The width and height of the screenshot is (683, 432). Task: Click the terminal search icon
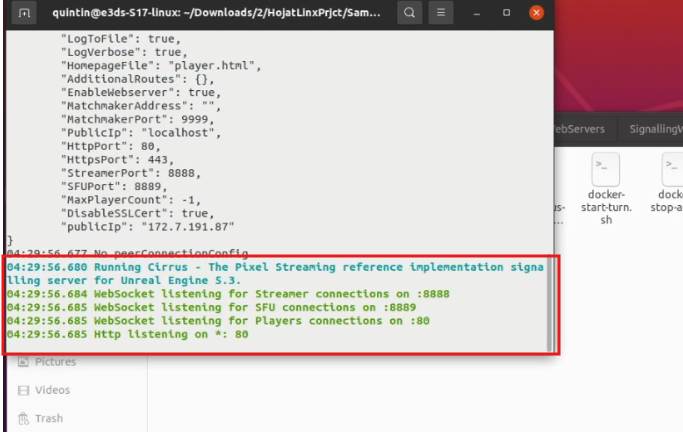coord(409,13)
